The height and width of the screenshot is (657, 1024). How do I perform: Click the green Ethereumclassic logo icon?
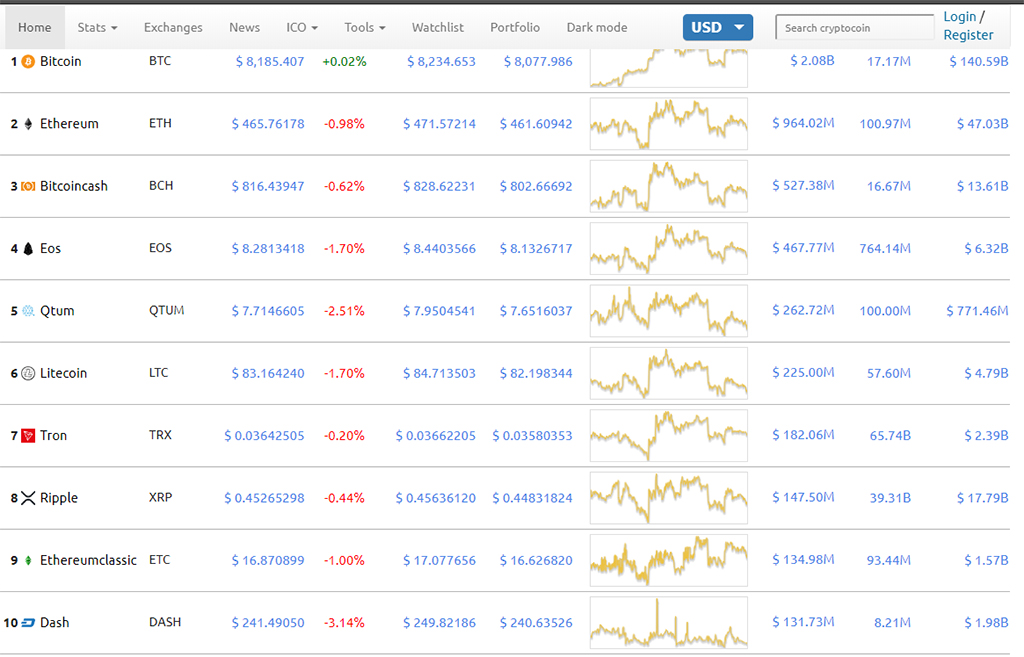coord(28,560)
